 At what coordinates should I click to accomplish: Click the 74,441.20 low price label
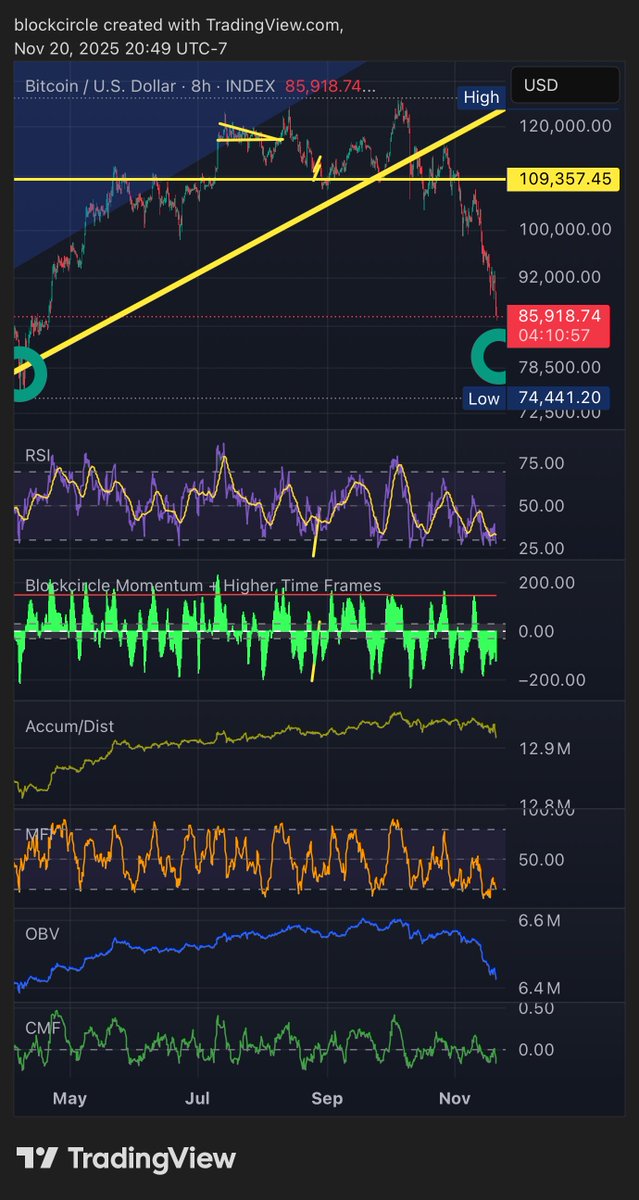point(560,398)
